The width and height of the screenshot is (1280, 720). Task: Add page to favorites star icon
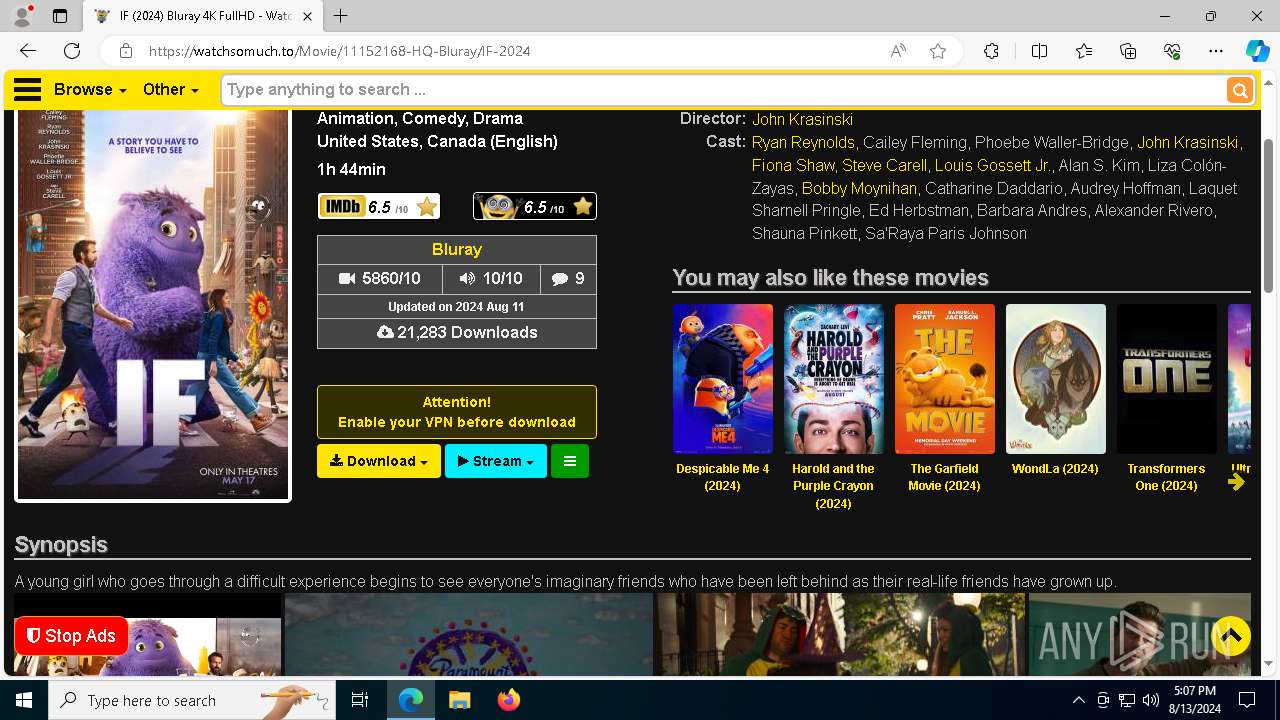(x=938, y=51)
